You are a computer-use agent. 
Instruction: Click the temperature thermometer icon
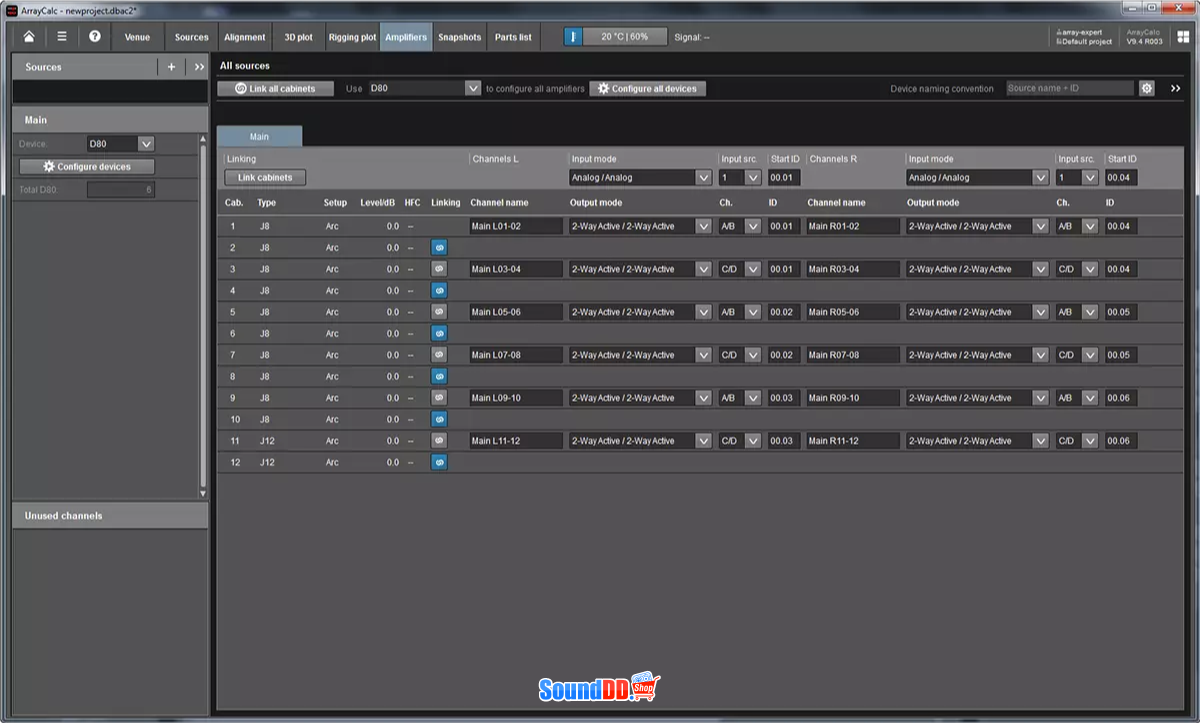[x=574, y=37]
